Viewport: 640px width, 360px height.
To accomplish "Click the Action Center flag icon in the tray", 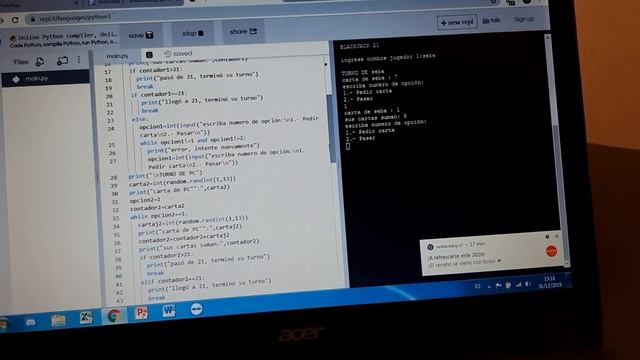I will pyautogui.click(x=498, y=286).
